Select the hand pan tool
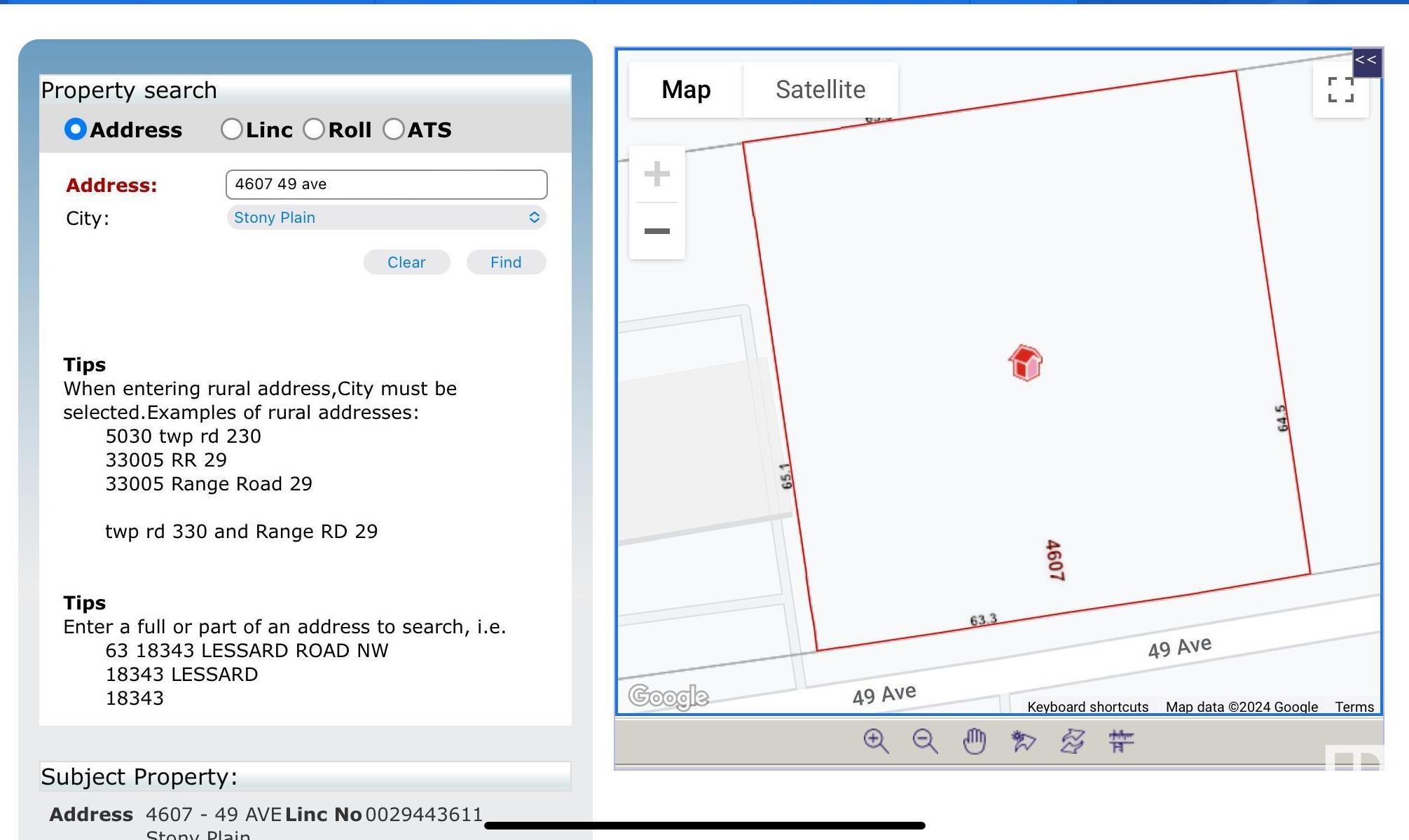The image size is (1409, 840). coord(974,741)
